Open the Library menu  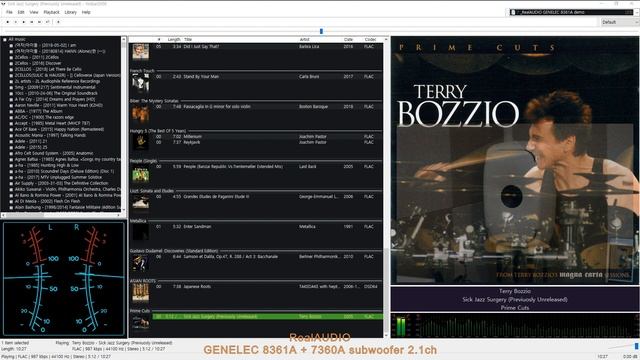(71, 12)
